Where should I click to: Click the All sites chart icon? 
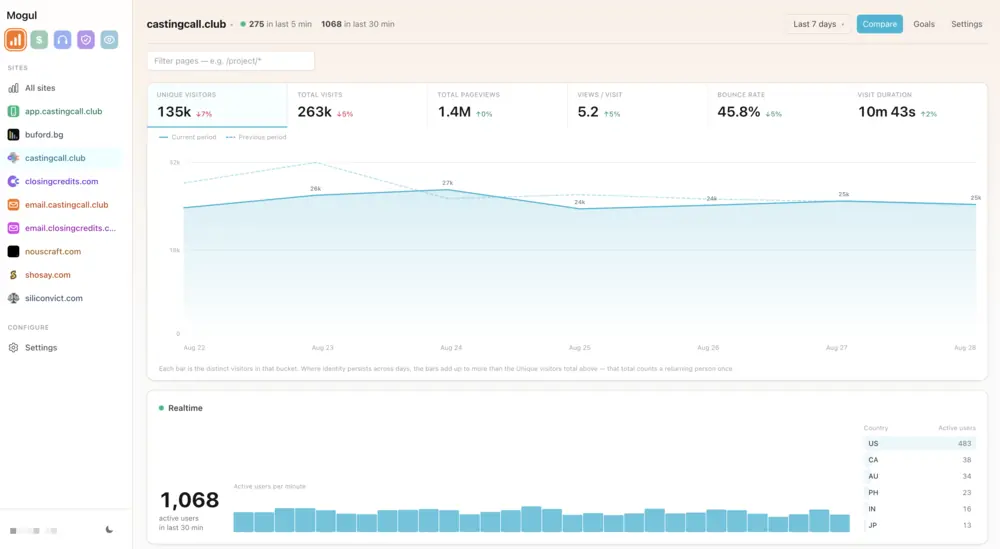tap(13, 88)
